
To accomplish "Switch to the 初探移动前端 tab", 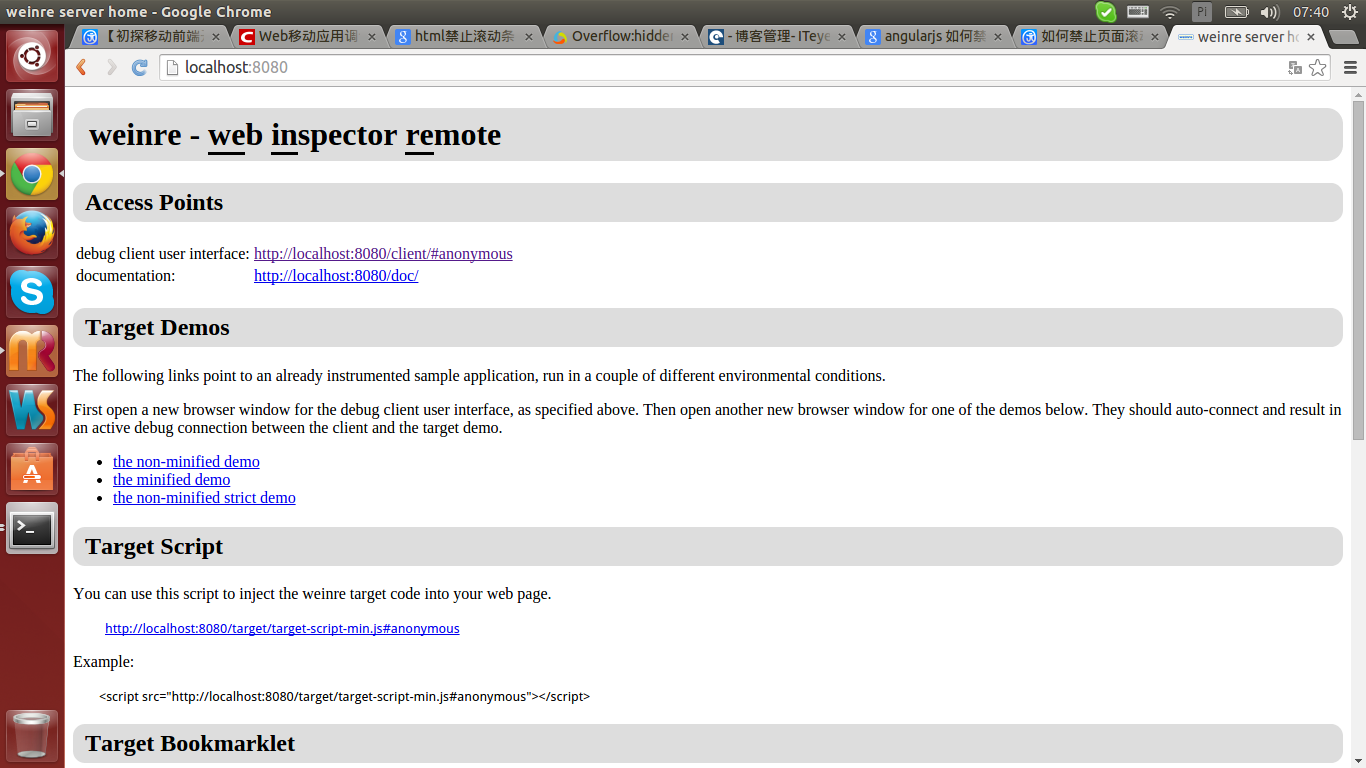I will pos(150,37).
